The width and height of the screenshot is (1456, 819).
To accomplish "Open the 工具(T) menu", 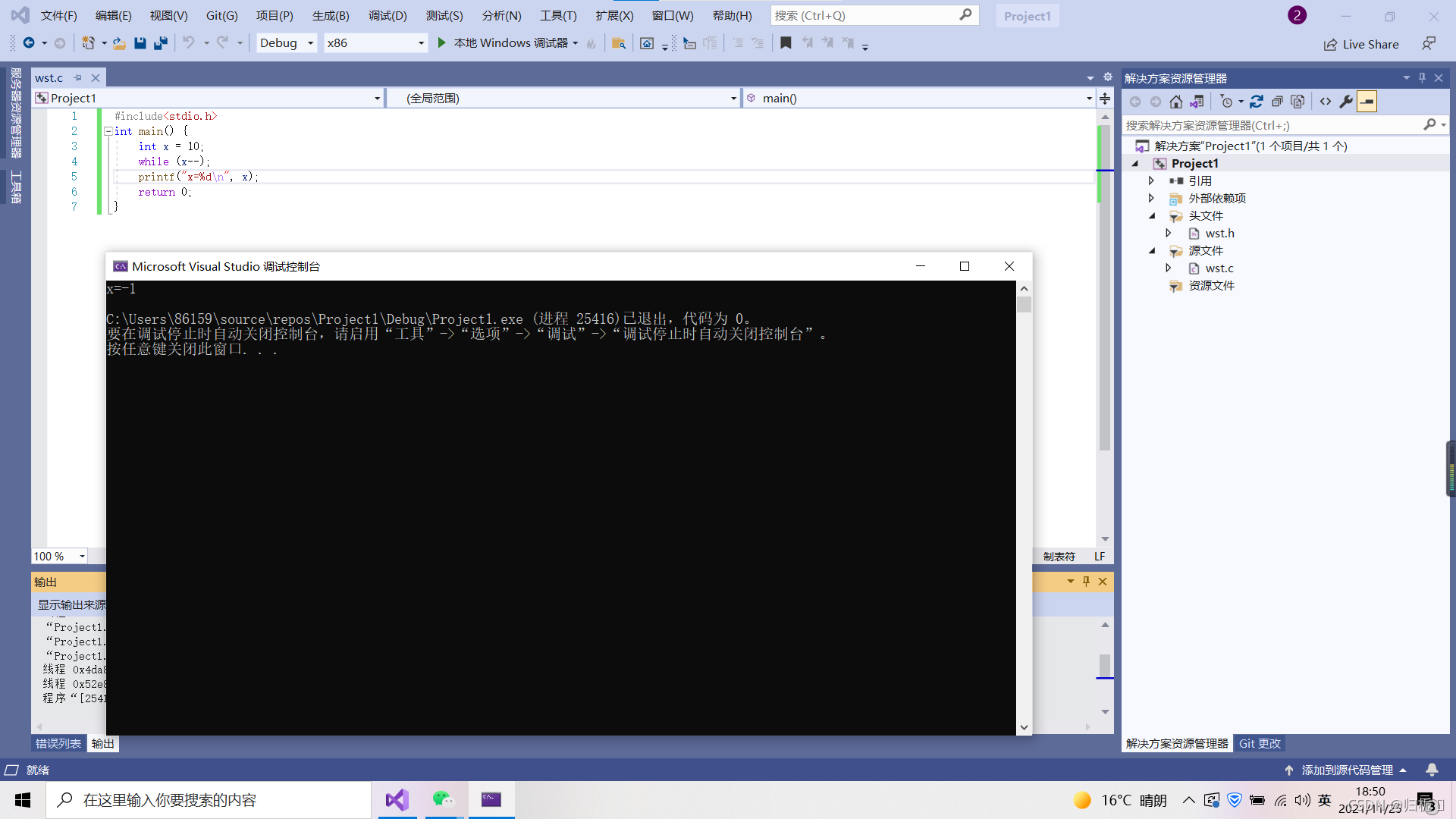I will point(558,15).
